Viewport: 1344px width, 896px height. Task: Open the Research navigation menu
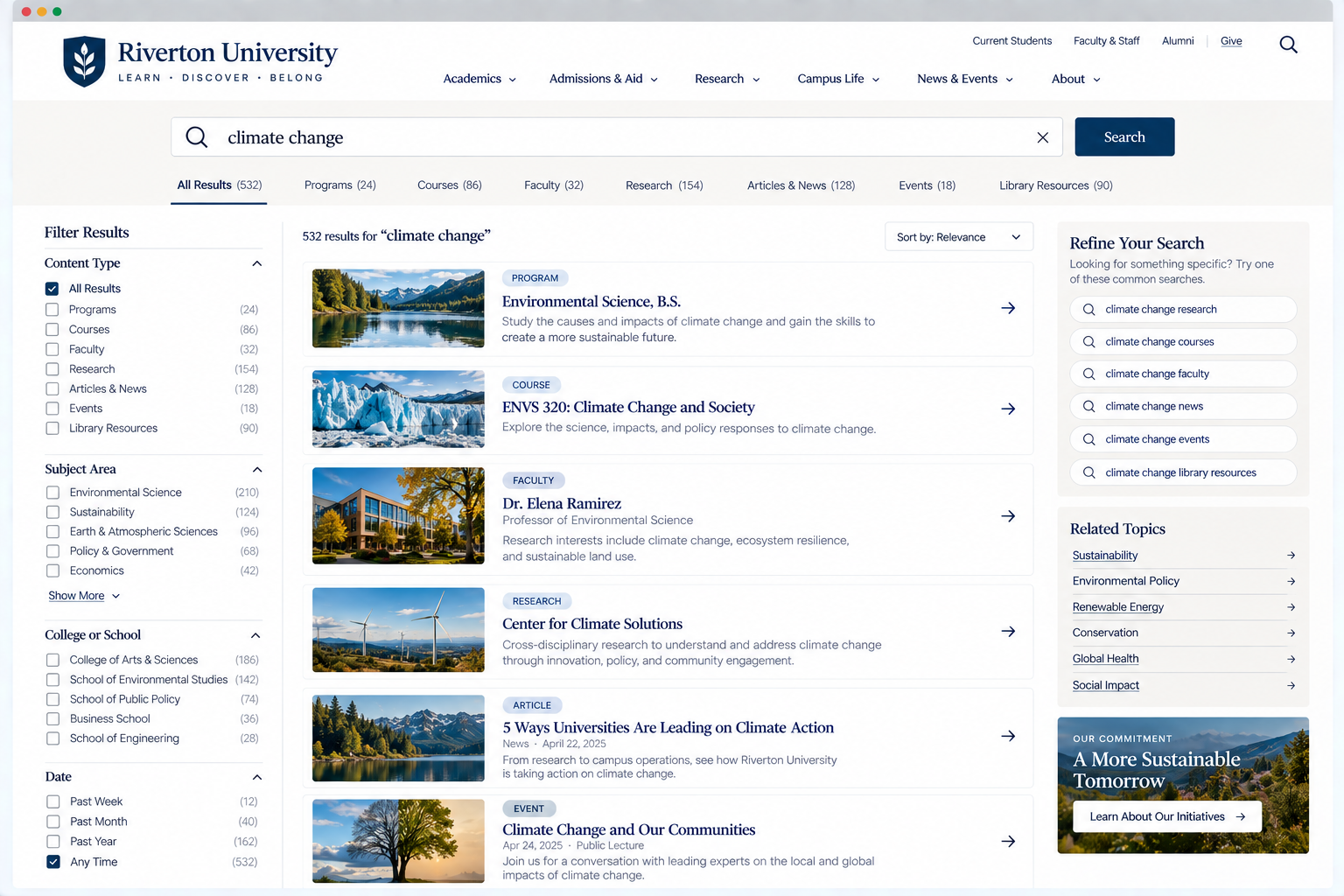point(727,79)
